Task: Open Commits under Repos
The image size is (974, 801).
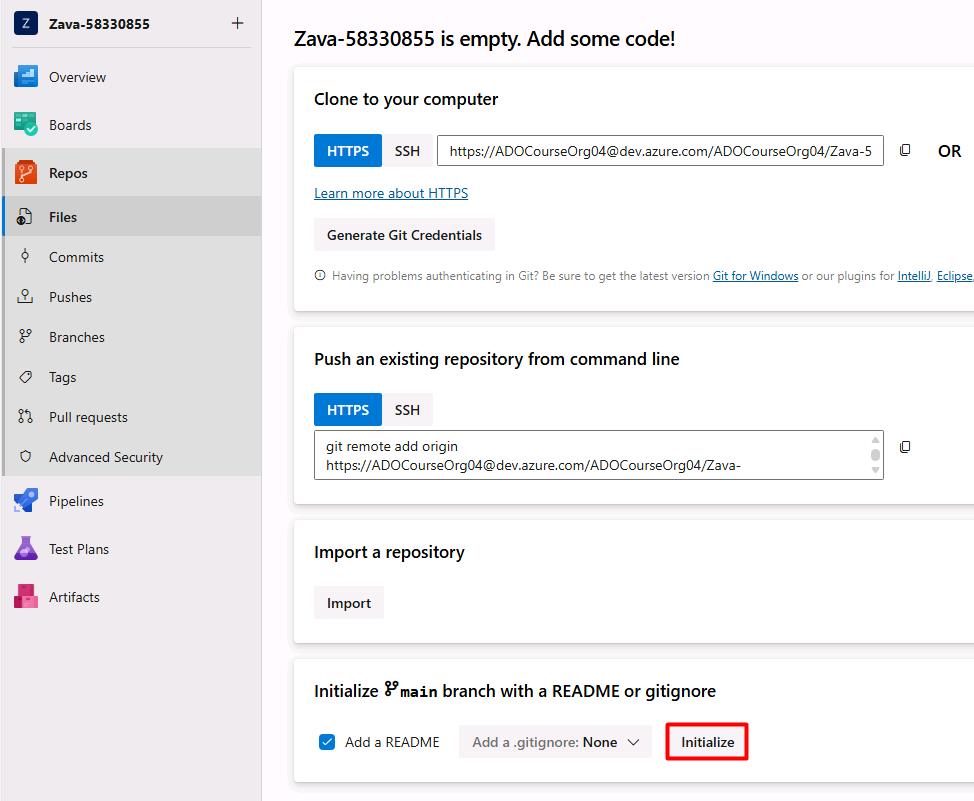Action: pyautogui.click(x=76, y=257)
